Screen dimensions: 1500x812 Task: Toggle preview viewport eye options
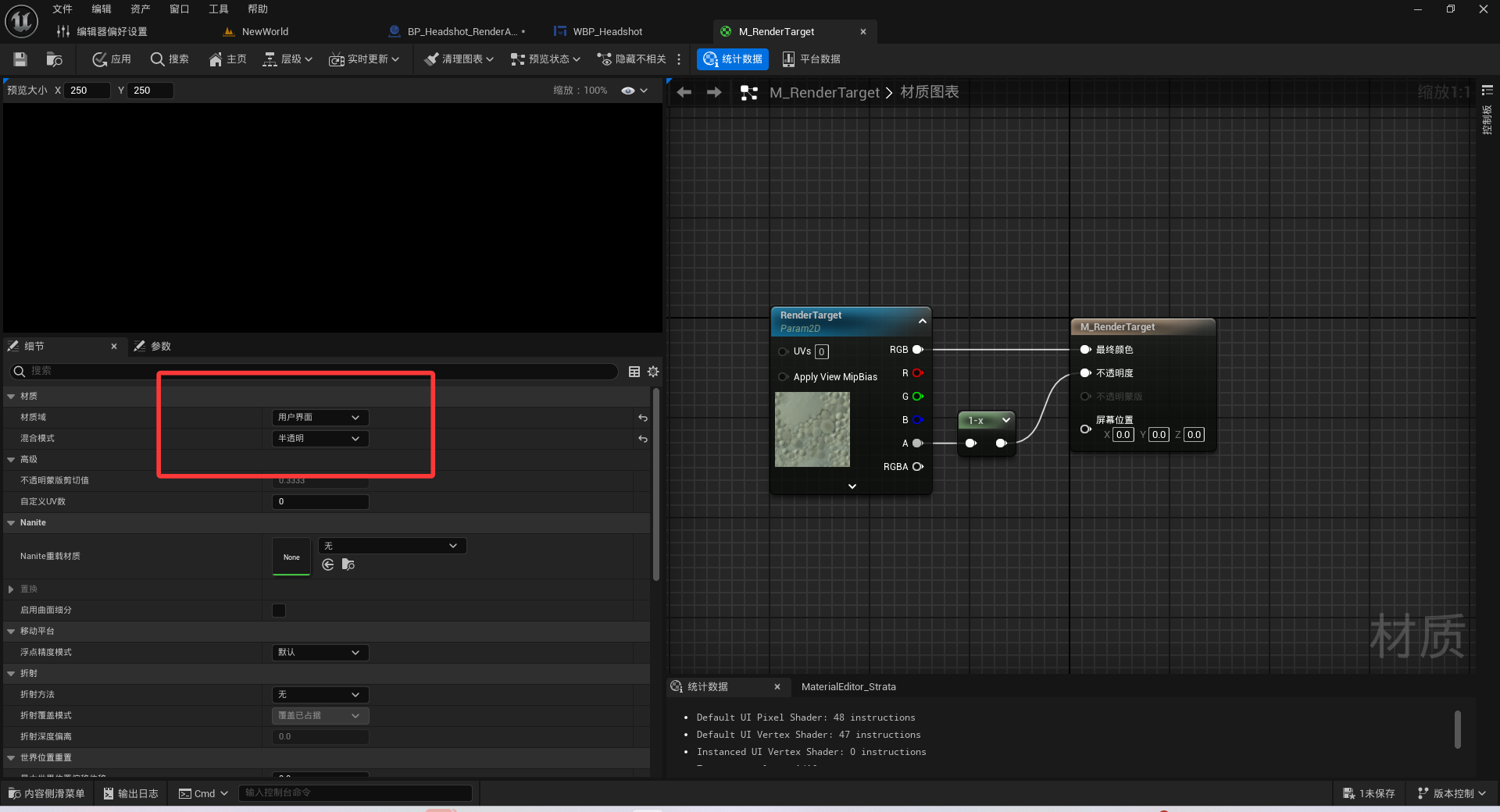pyautogui.click(x=634, y=91)
